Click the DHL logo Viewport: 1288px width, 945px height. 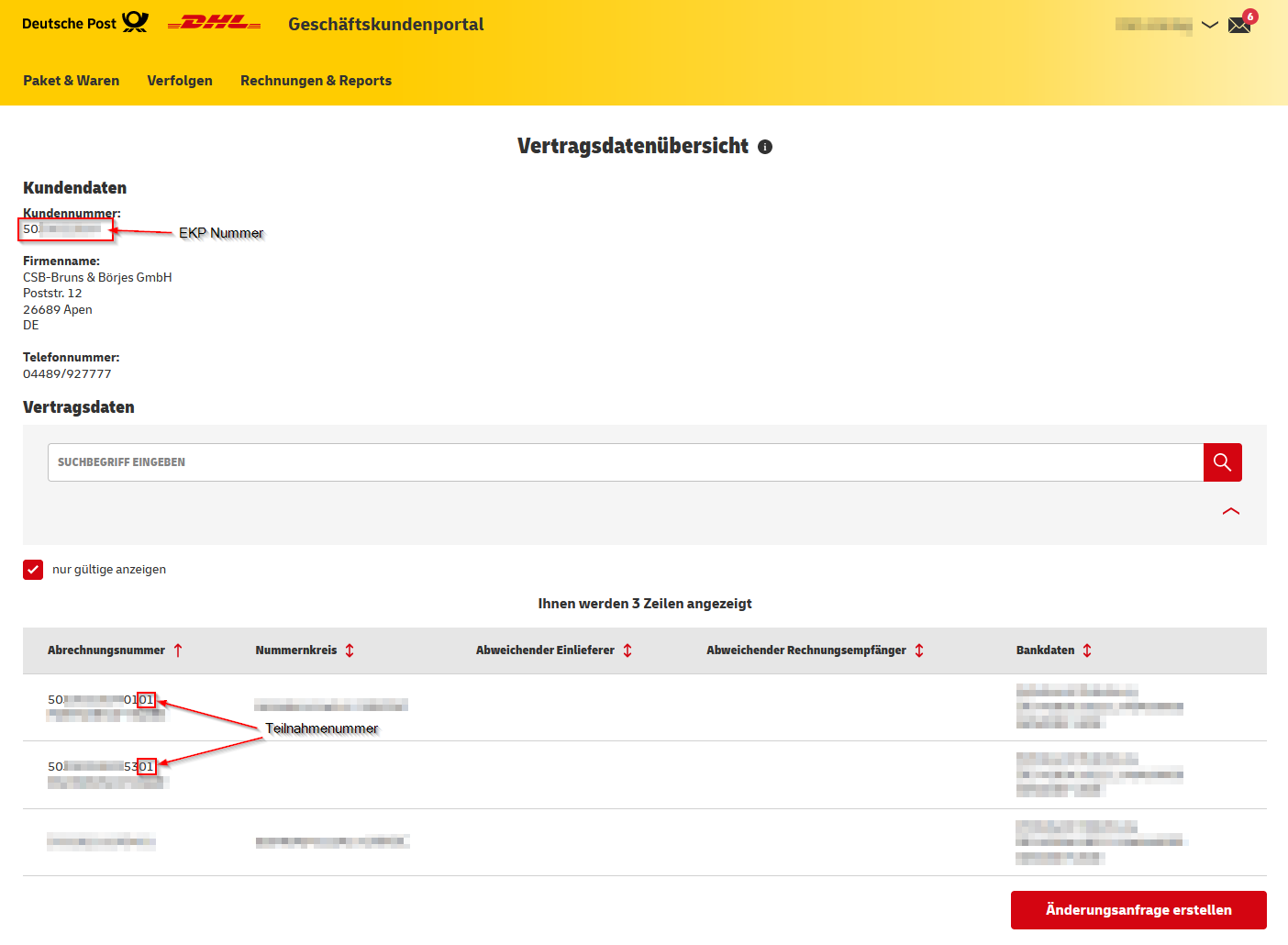pyautogui.click(x=215, y=23)
